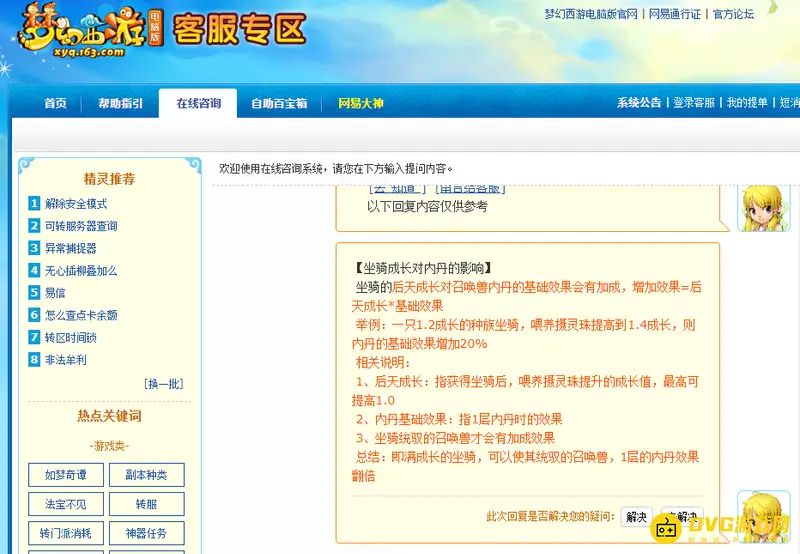
Task: Click 【坐骑成长对内丹的影响】 heading text
Action: [423, 268]
